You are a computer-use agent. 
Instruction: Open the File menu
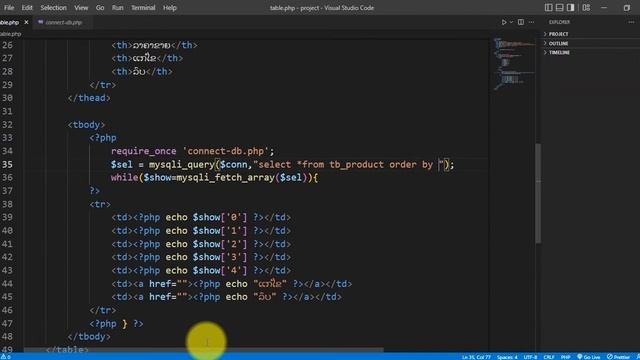(9, 7)
